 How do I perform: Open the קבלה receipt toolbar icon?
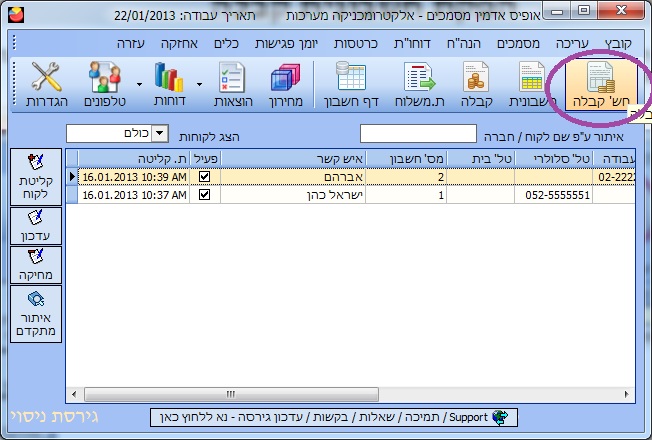click(476, 85)
